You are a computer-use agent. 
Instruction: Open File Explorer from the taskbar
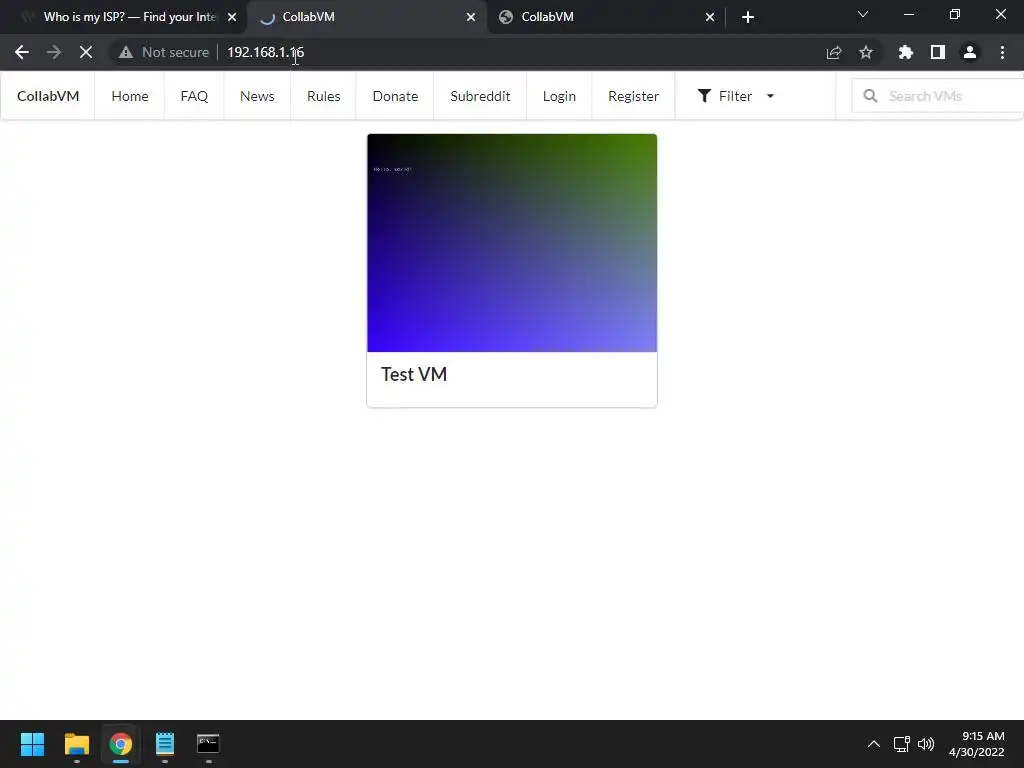pos(76,744)
